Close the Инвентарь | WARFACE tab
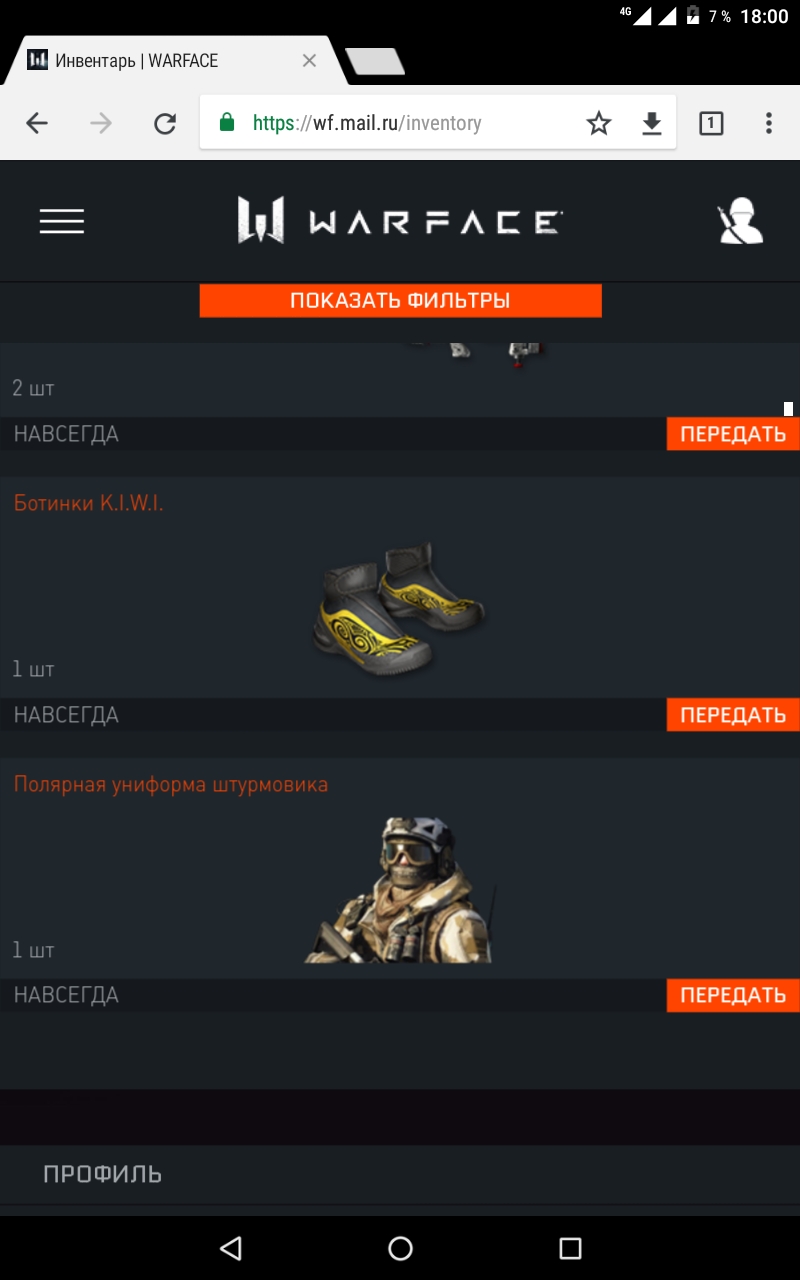Screen dimensions: 800x1280 (309, 61)
